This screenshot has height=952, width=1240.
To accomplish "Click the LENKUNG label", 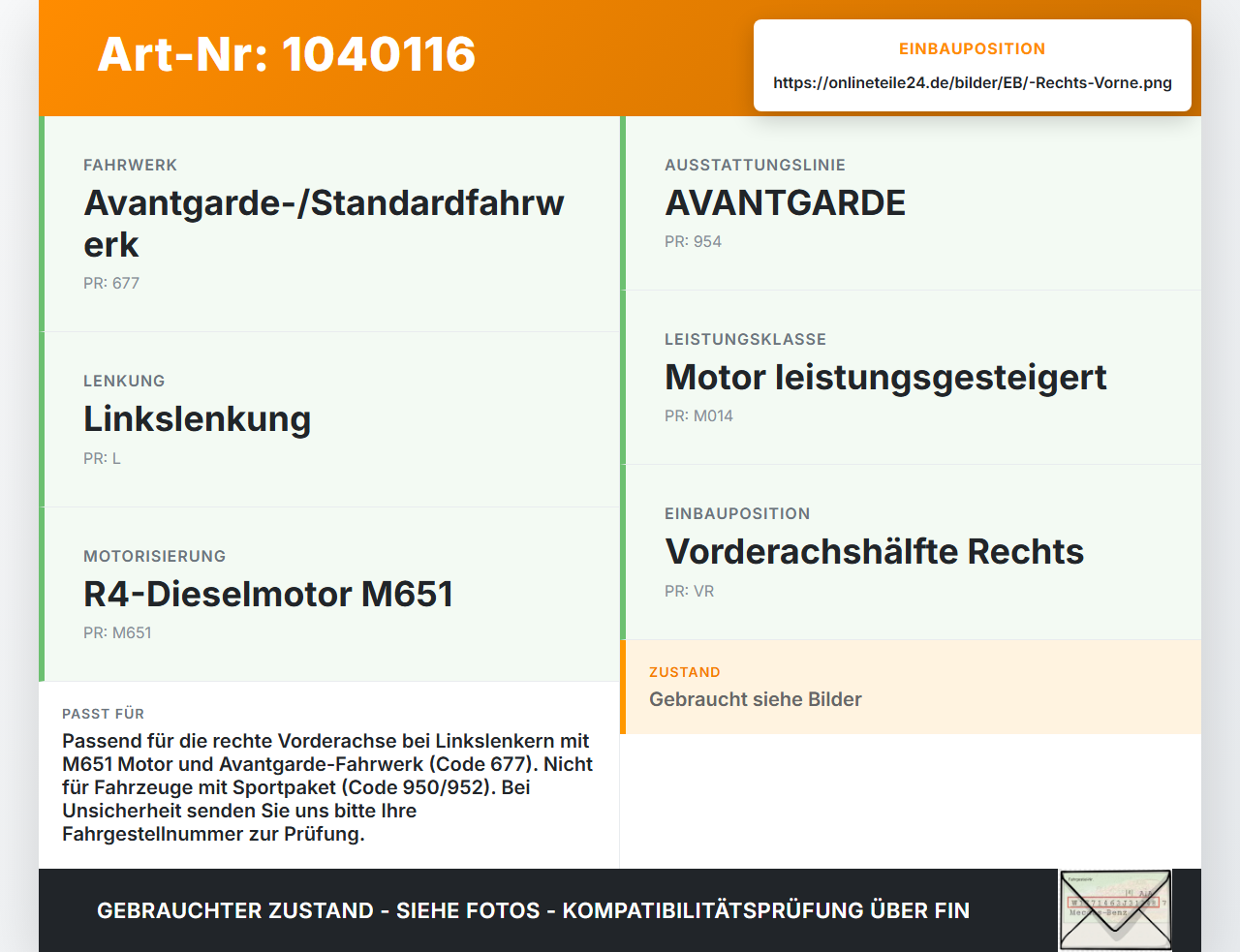I will click(x=124, y=381).
